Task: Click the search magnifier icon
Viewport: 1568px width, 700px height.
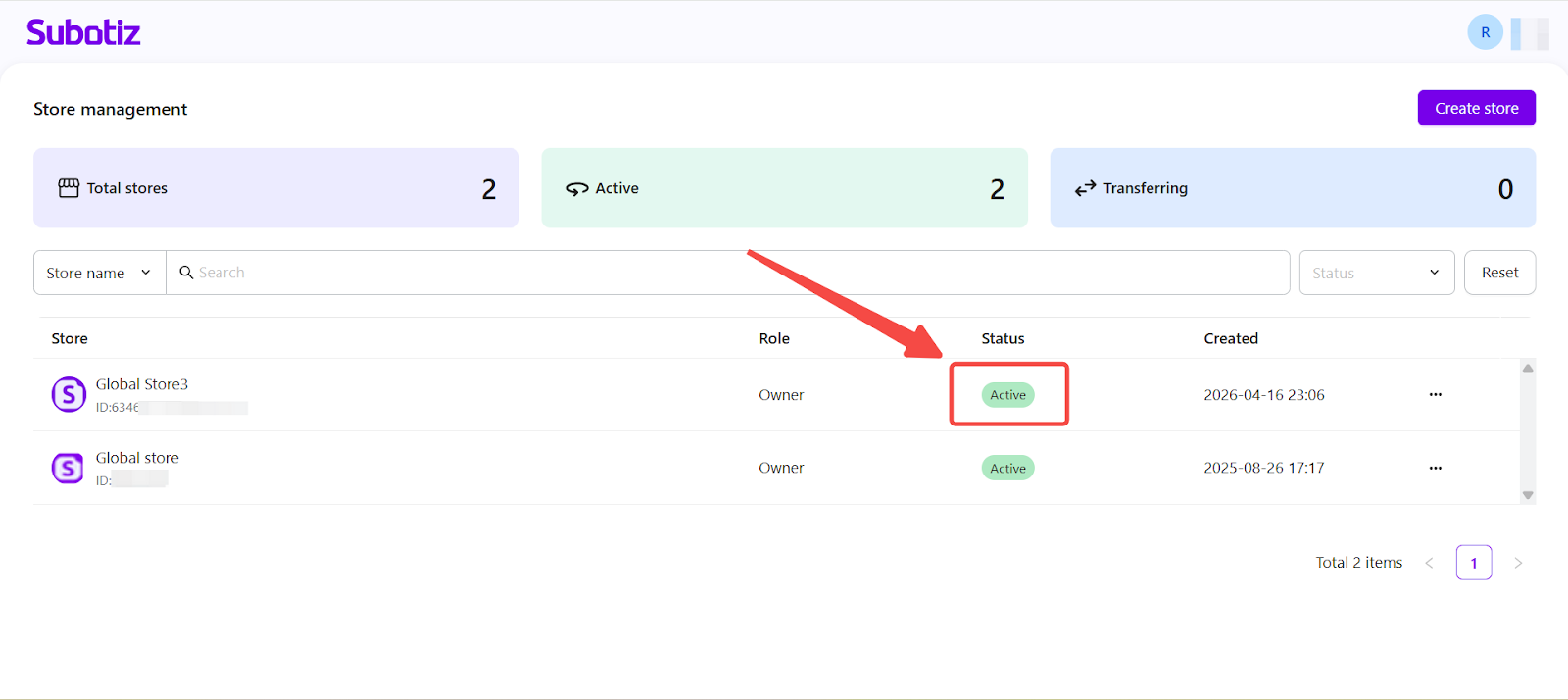Action: tap(186, 273)
